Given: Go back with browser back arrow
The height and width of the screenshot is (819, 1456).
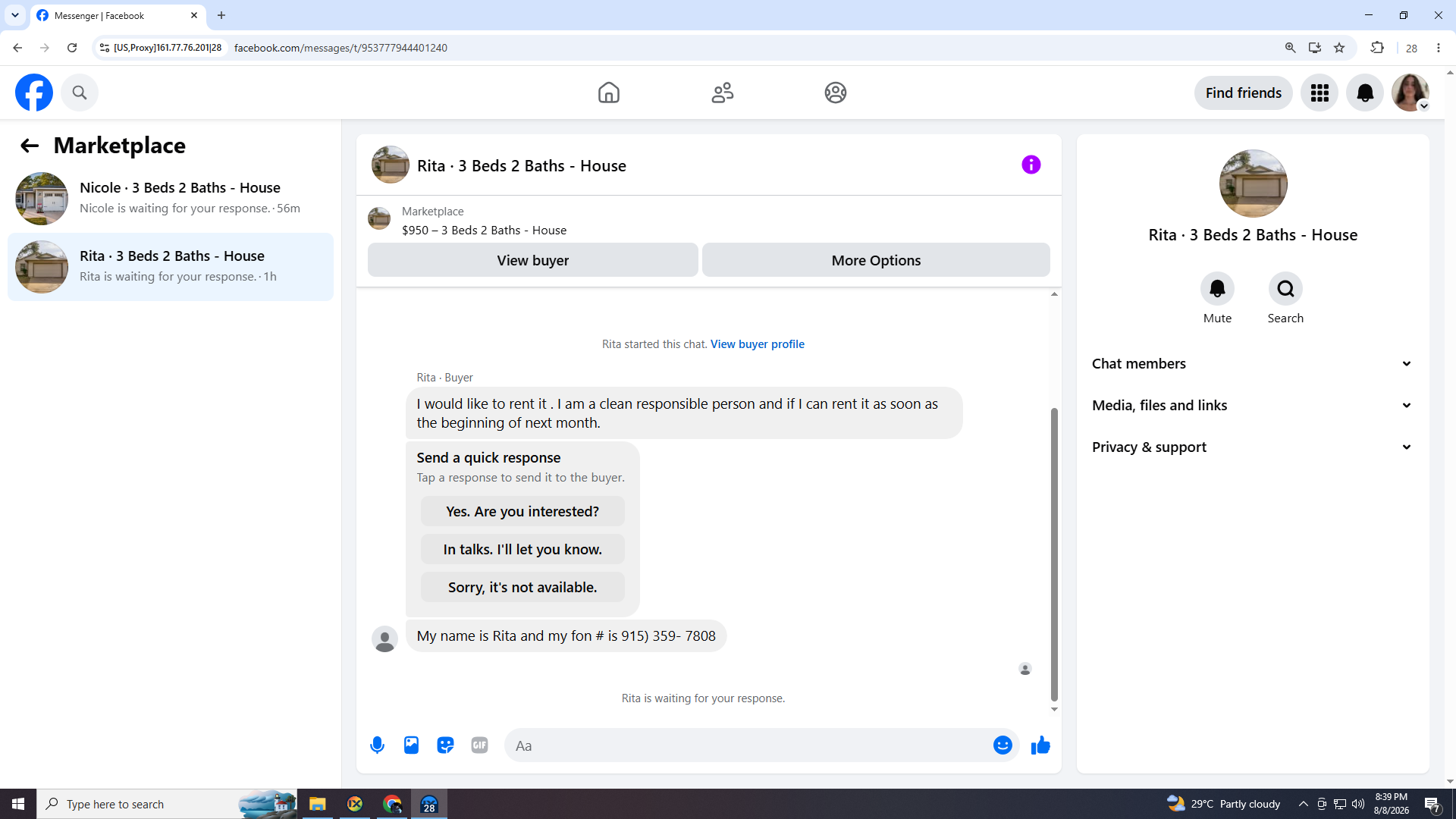Looking at the screenshot, I should [x=17, y=48].
